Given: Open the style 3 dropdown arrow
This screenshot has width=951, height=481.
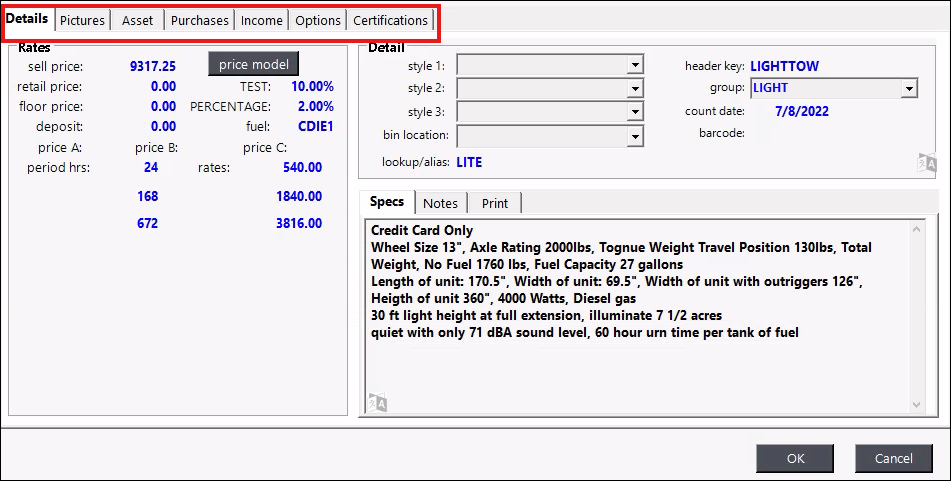Looking at the screenshot, I should click(x=635, y=111).
